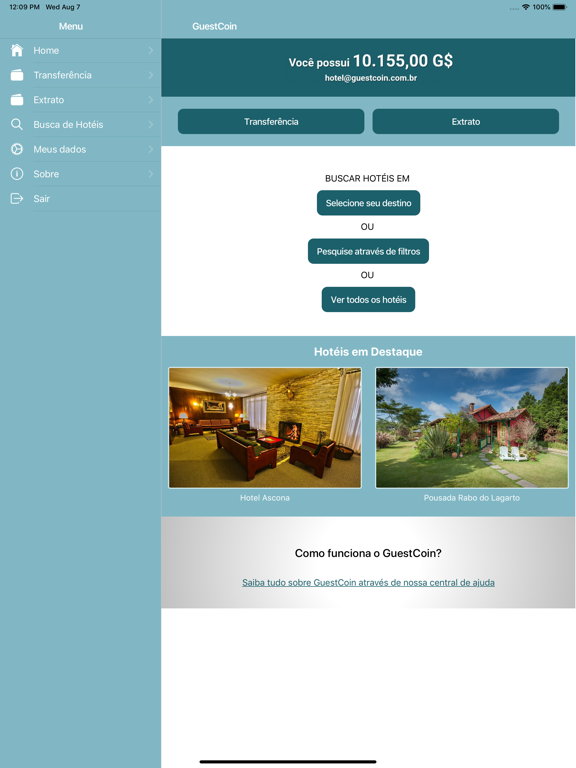Click the Extrato wallet icon
This screenshot has height=768, width=576.
click(17, 99)
